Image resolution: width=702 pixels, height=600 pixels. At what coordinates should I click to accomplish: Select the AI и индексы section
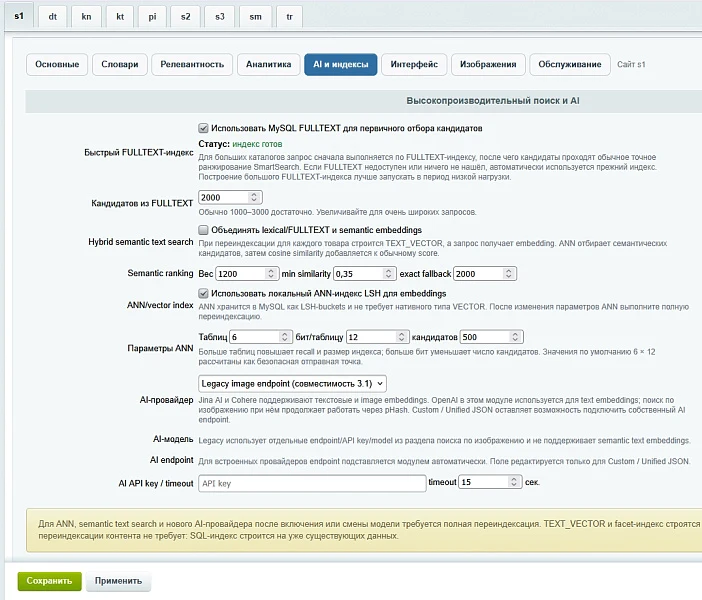pos(341,64)
